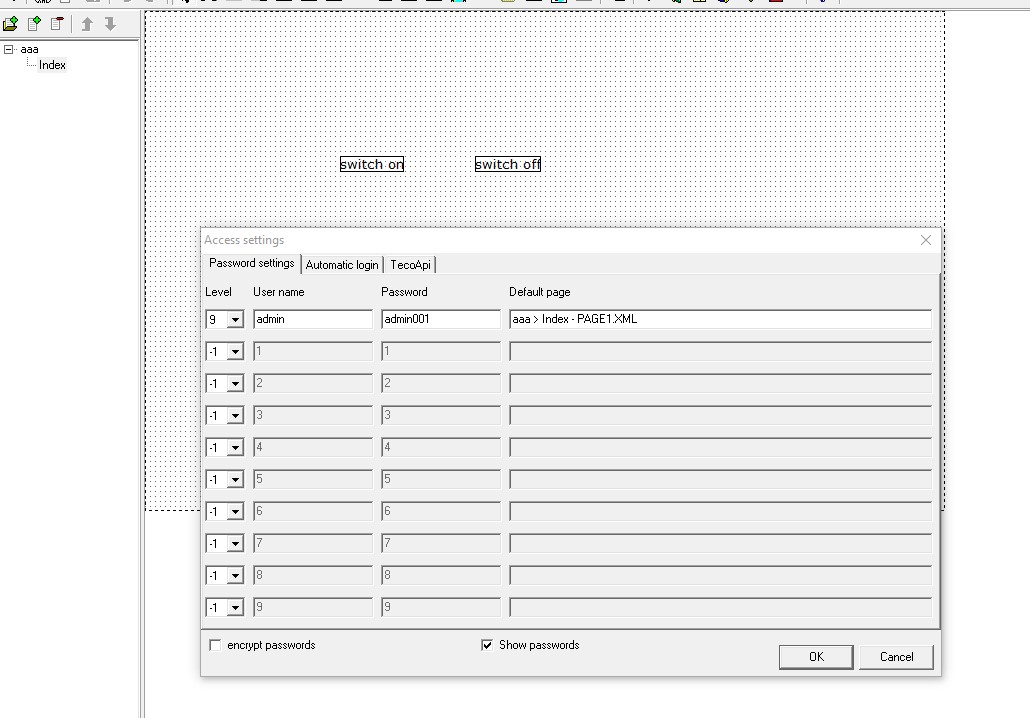This screenshot has width=1030, height=718.
Task: Open Level dropdown for user 5 row
Action: [x=235, y=480]
